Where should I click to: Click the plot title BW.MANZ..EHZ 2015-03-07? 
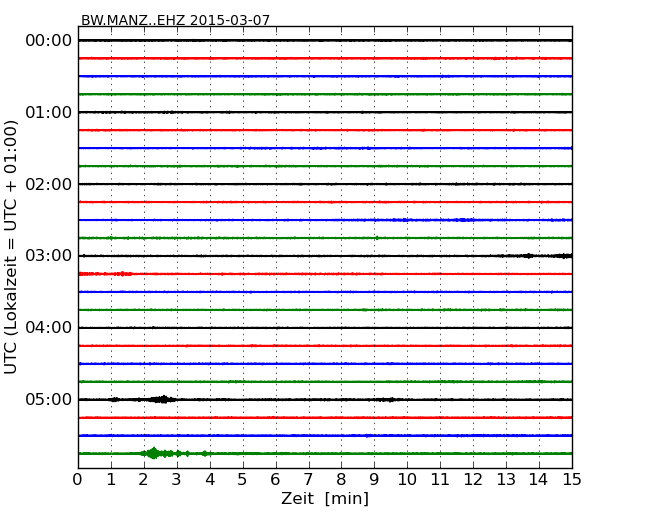[175, 20]
